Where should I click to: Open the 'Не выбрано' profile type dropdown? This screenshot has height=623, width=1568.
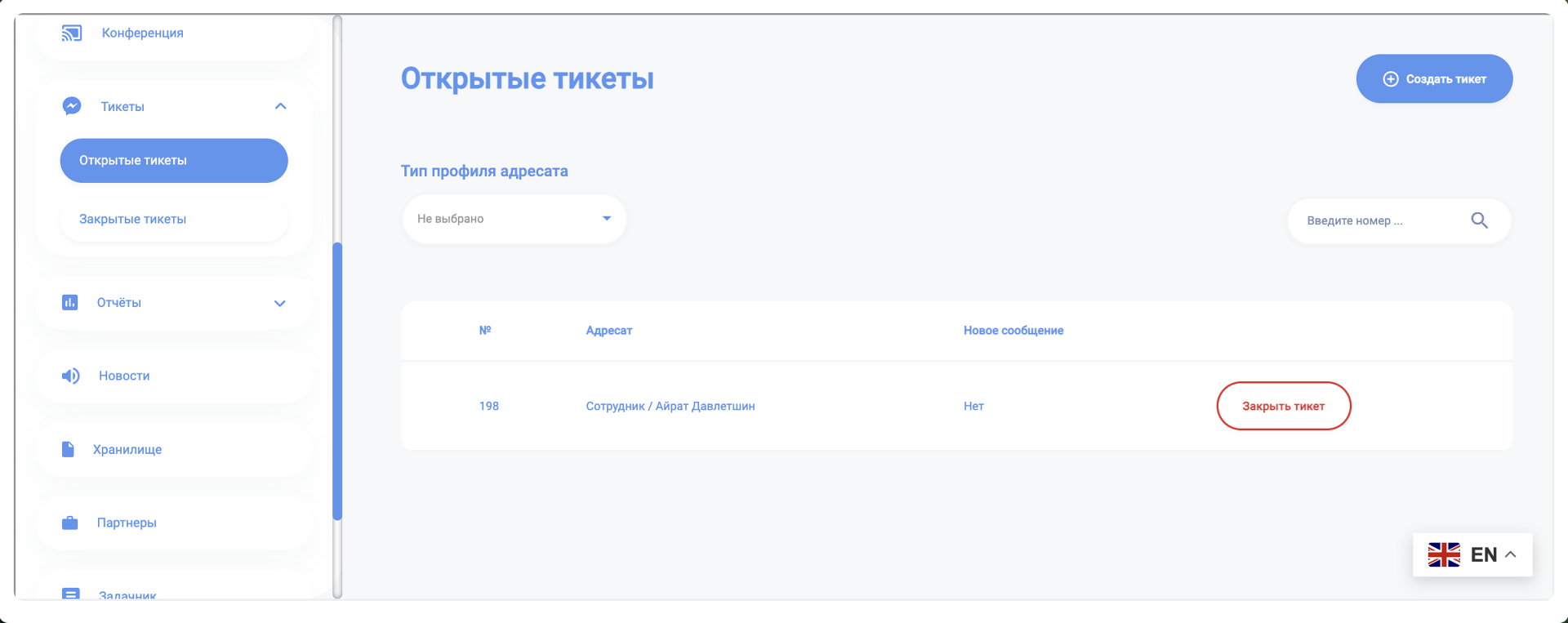(514, 219)
